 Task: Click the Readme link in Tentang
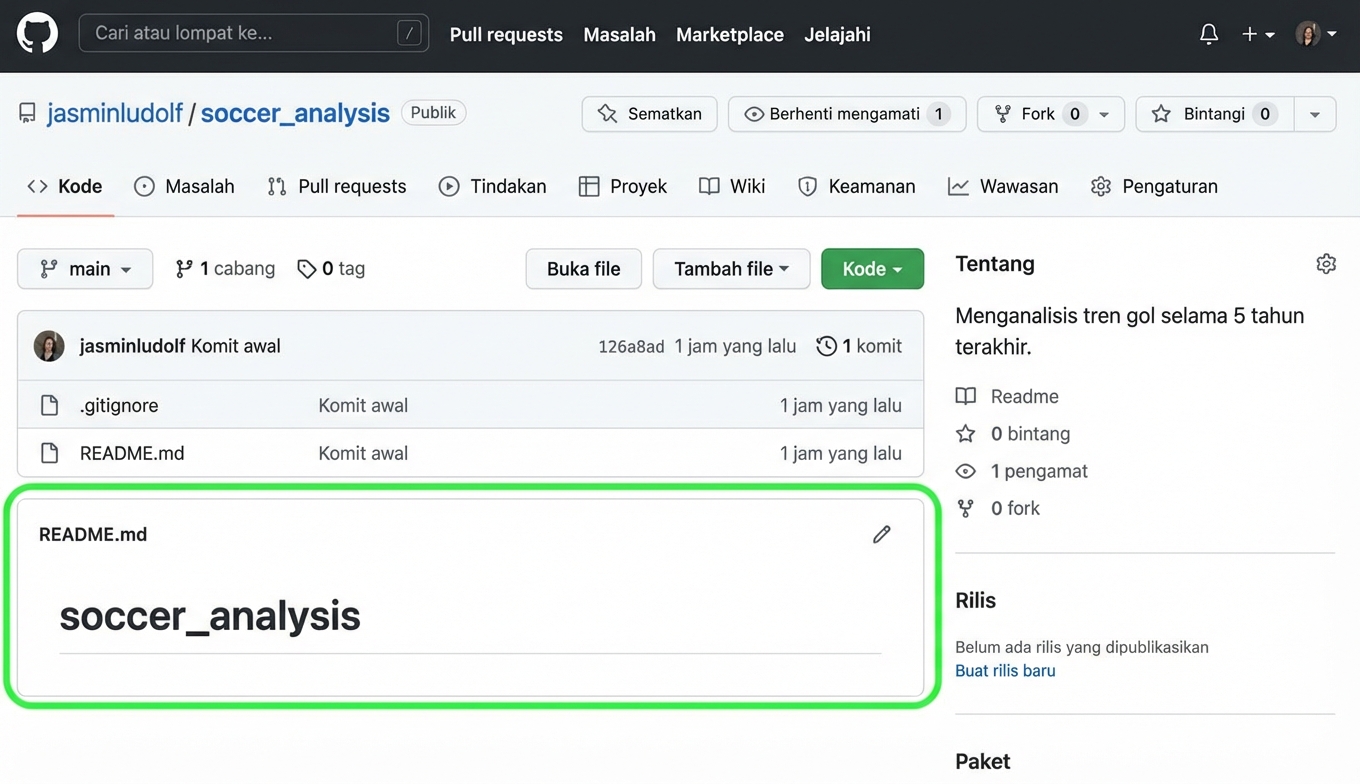point(1007,396)
